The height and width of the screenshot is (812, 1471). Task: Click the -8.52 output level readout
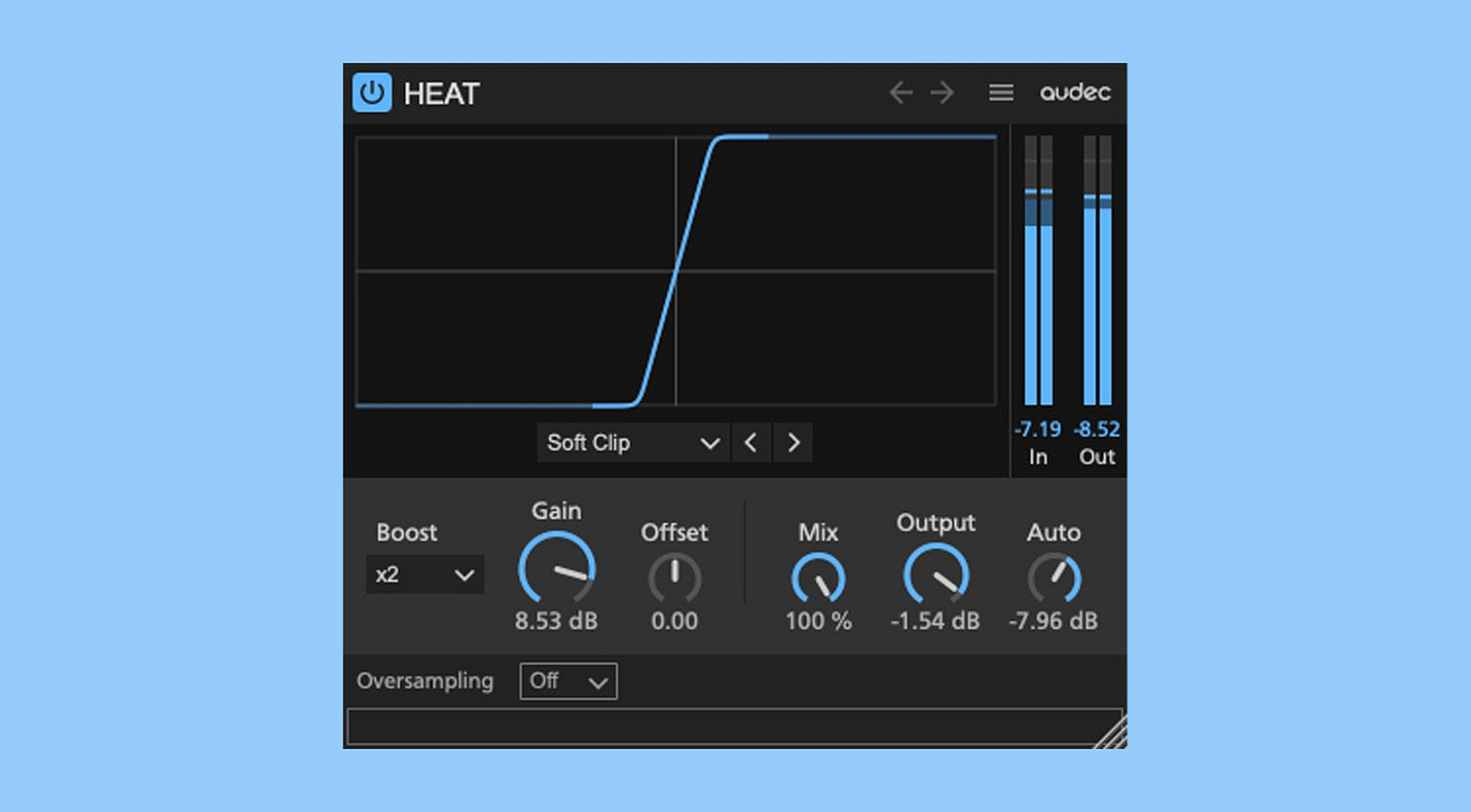[1096, 430]
